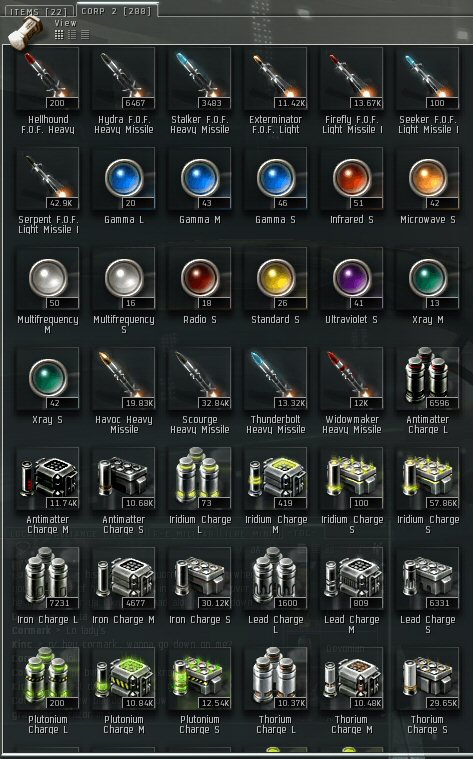
Task: Click the Lead Charge M stack
Action: 352,579
